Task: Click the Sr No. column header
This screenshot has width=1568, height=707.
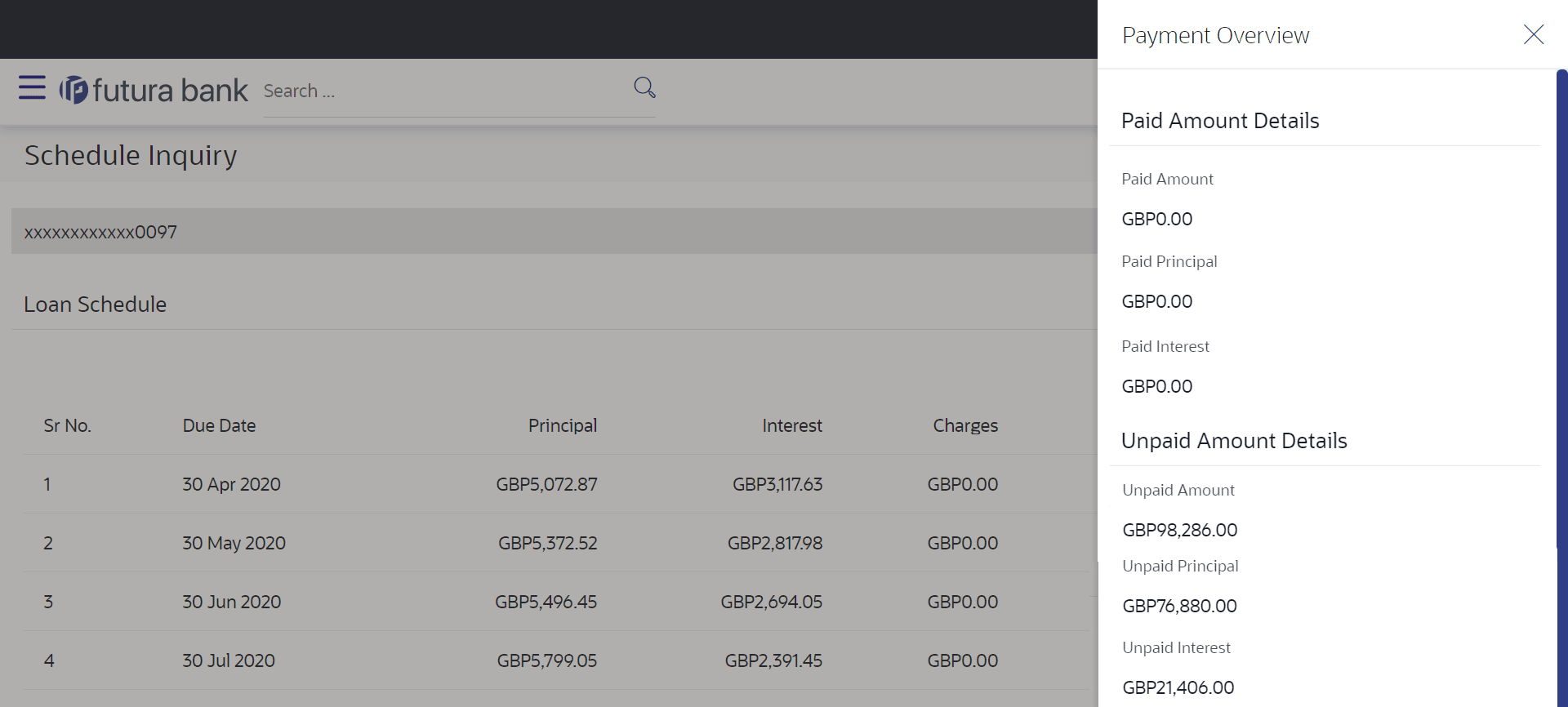Action: pos(67,425)
